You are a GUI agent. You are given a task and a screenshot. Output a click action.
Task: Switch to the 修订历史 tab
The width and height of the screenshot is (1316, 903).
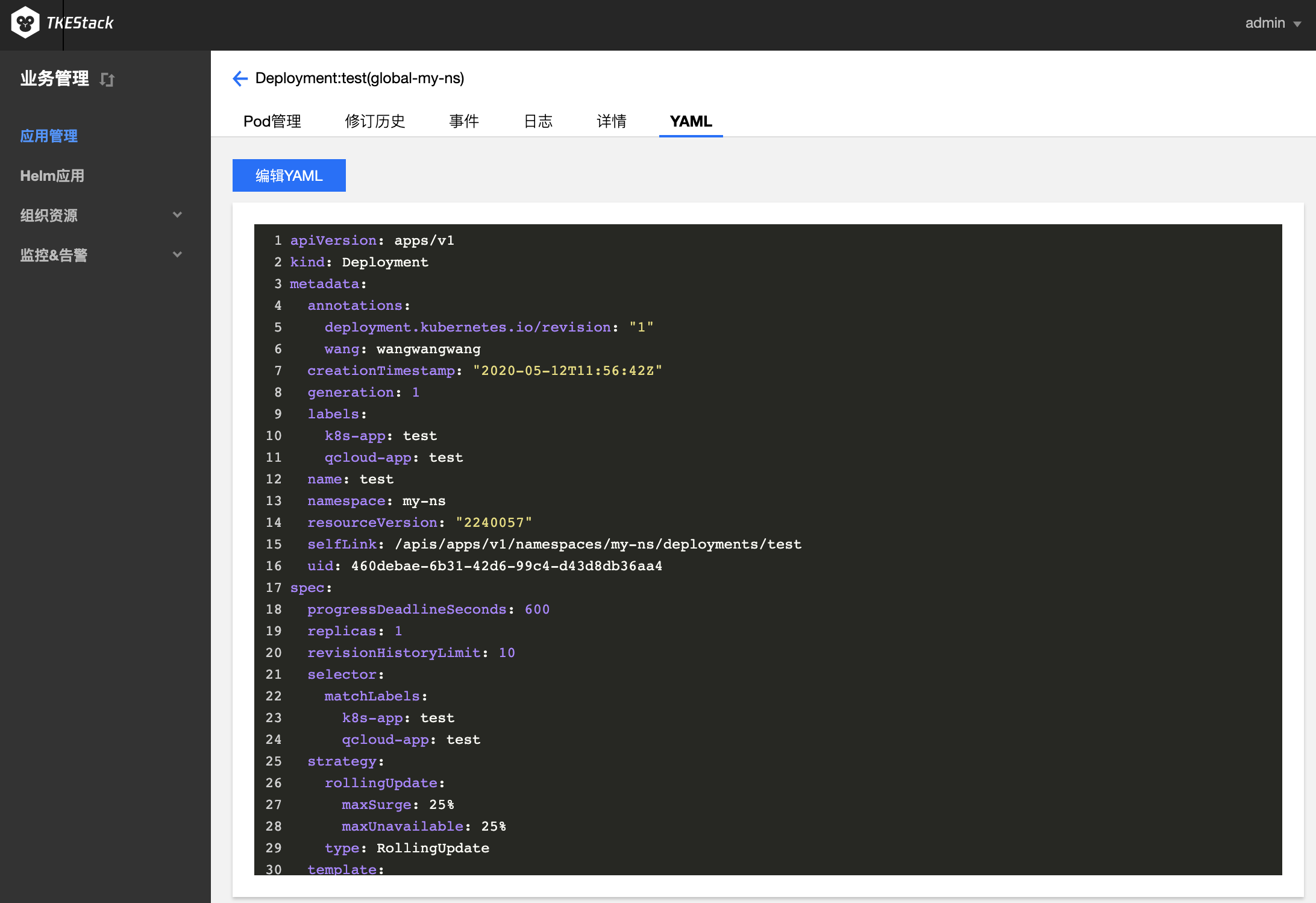[375, 121]
